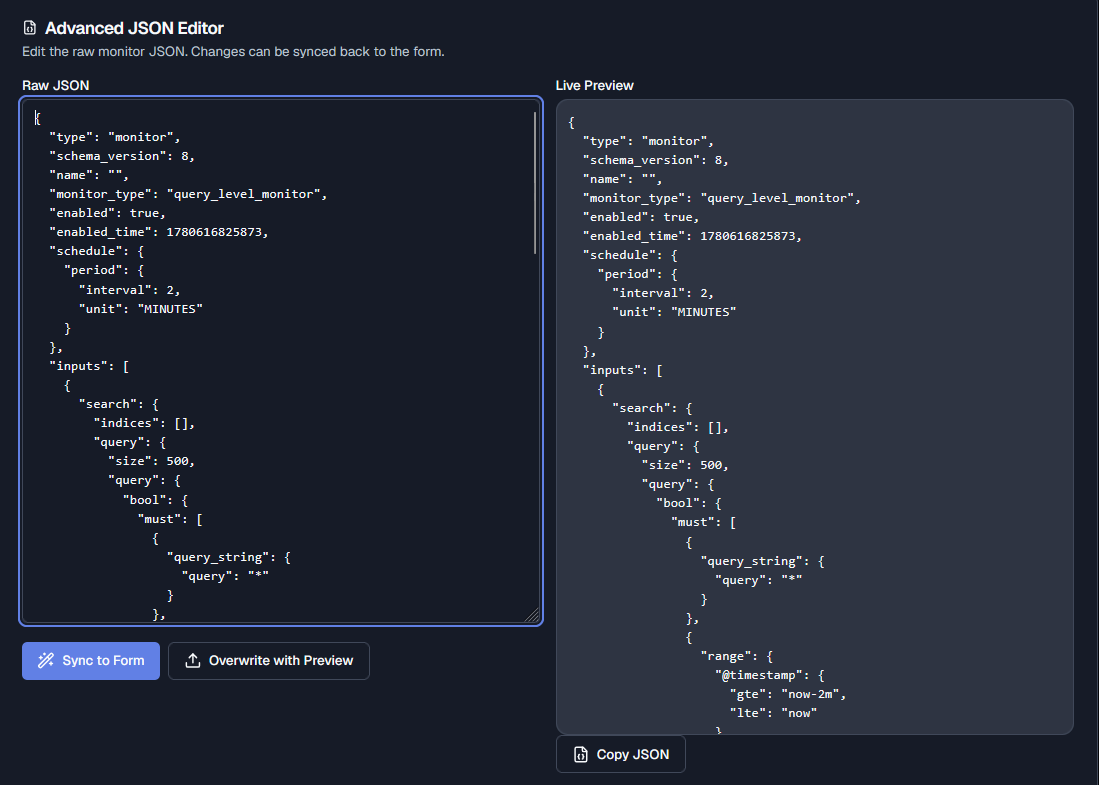This screenshot has width=1099, height=785.
Task: Click "inputs": [ line in Raw JSON
Action: (x=89, y=366)
